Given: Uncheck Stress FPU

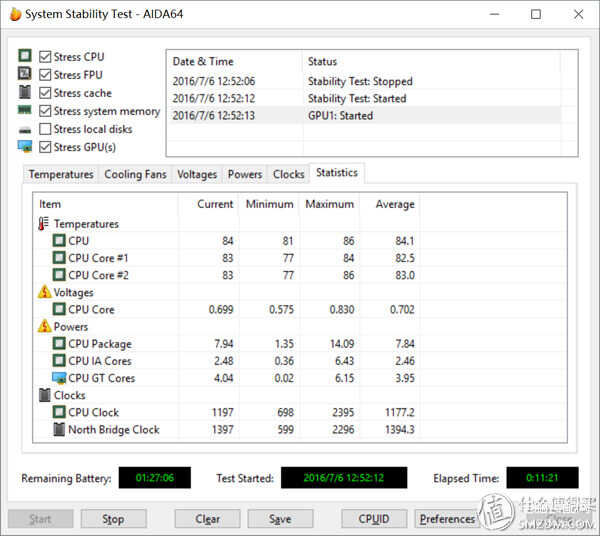Looking at the screenshot, I should (45, 75).
